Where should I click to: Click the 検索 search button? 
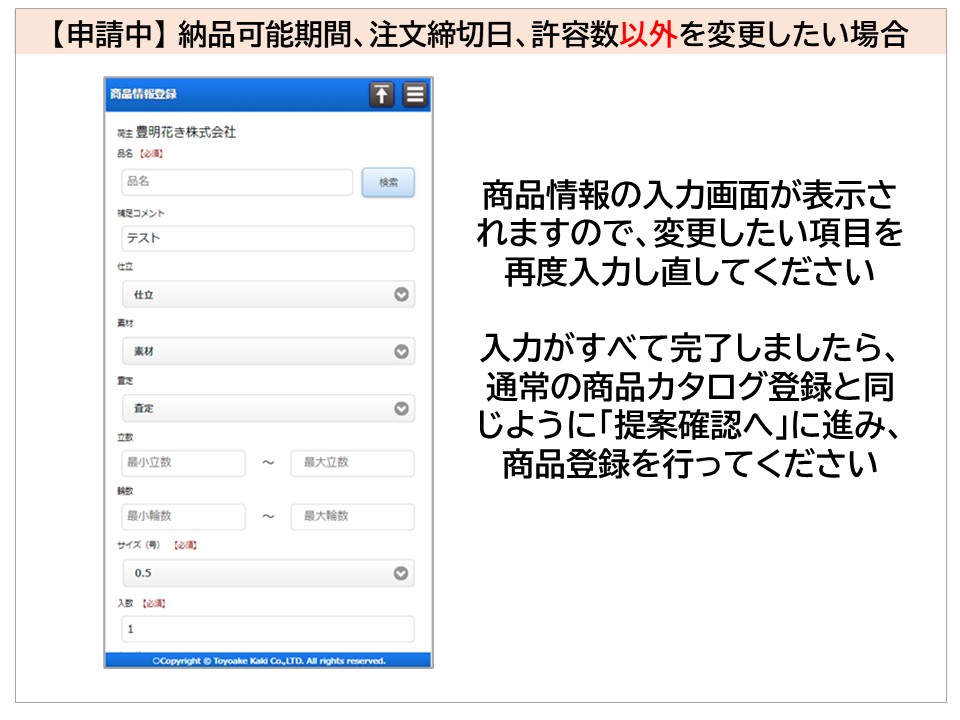[x=388, y=182]
